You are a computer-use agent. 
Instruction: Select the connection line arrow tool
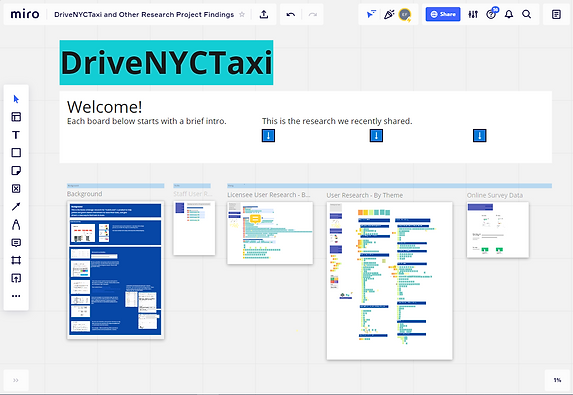click(16, 206)
